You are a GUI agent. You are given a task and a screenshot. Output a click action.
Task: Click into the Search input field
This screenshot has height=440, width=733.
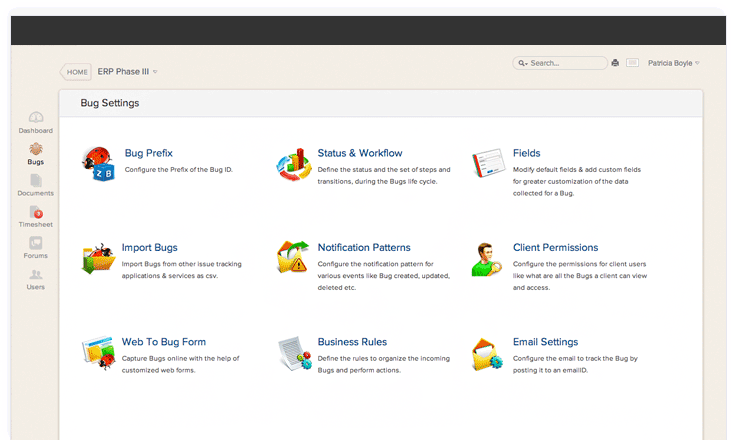pyautogui.click(x=565, y=63)
